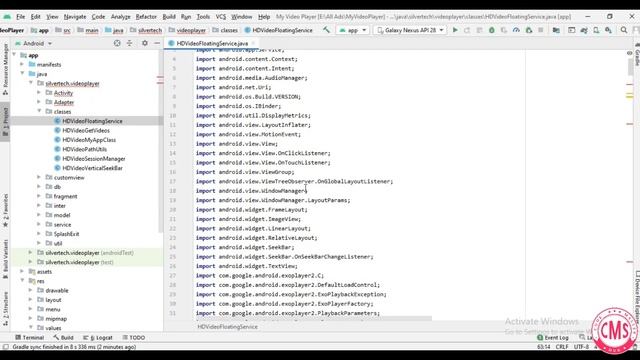Viewport: 640px width, 360px height.
Task: Click the Run with Coverage icon
Action: click(x=504, y=30)
